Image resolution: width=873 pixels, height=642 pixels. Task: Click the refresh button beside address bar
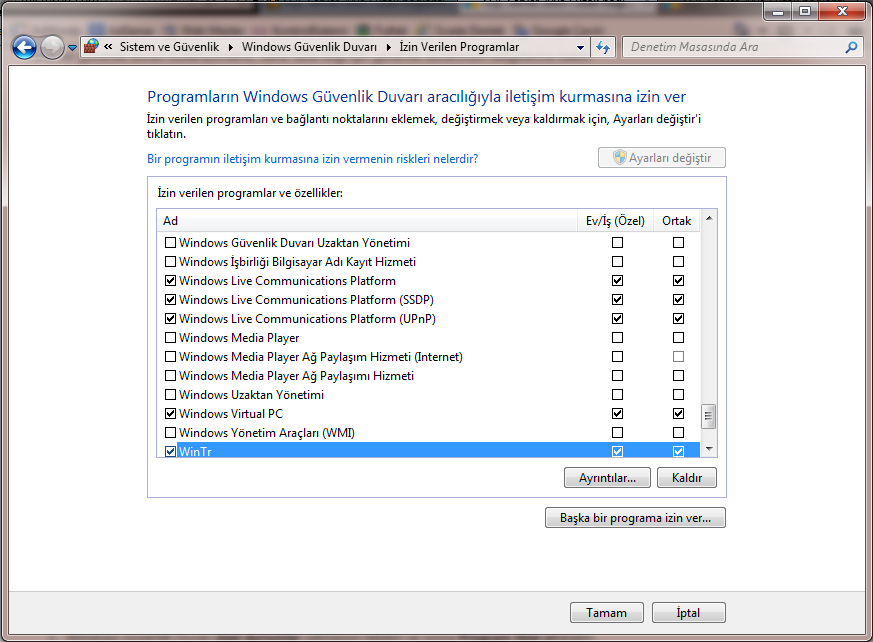click(603, 47)
